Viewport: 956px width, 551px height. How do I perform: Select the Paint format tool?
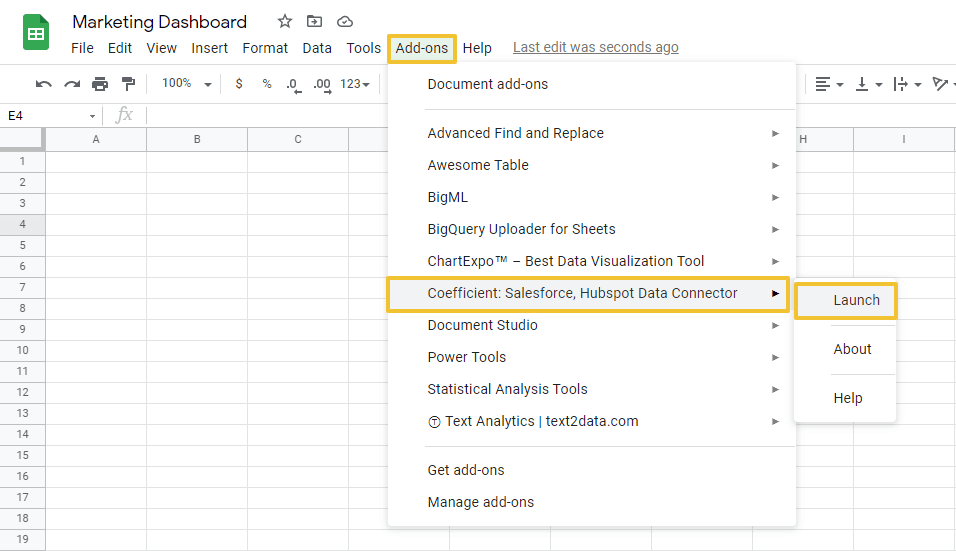(x=128, y=84)
